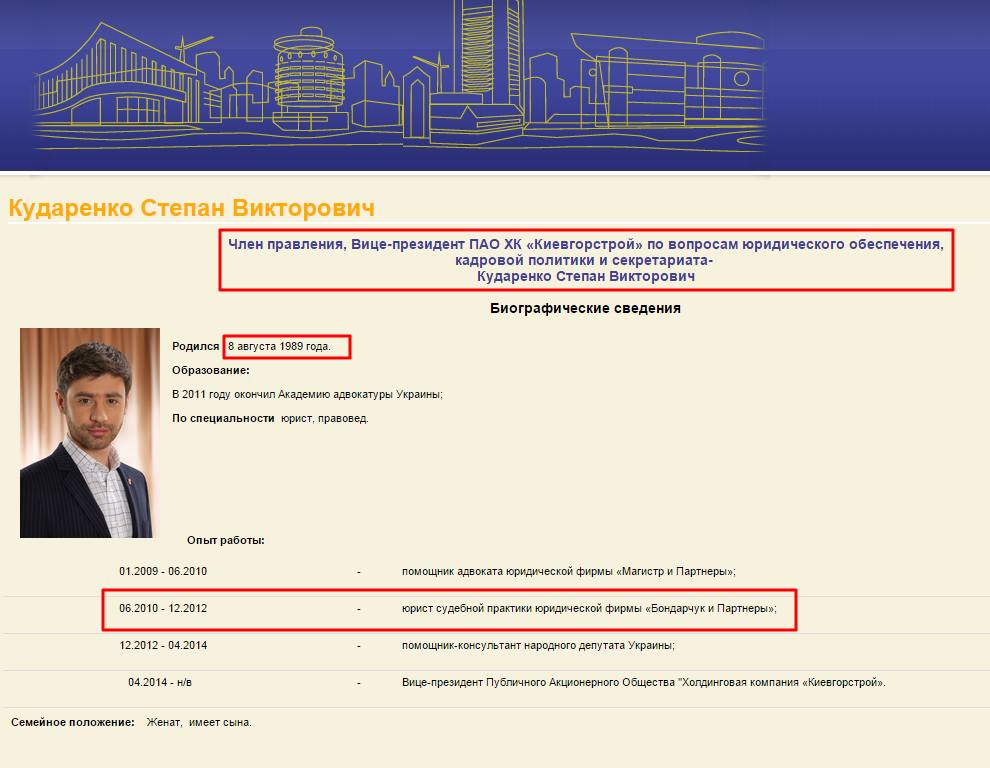Click the 'Родился' label
The height and width of the screenshot is (768, 990).
(x=196, y=346)
